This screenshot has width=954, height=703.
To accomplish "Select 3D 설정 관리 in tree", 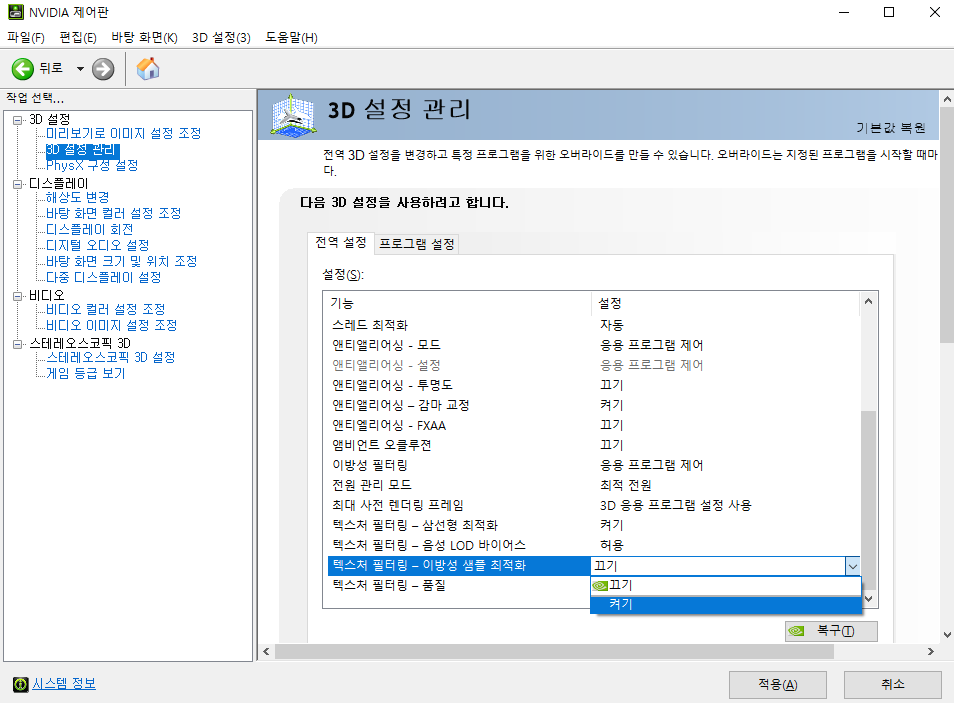I will [x=83, y=150].
